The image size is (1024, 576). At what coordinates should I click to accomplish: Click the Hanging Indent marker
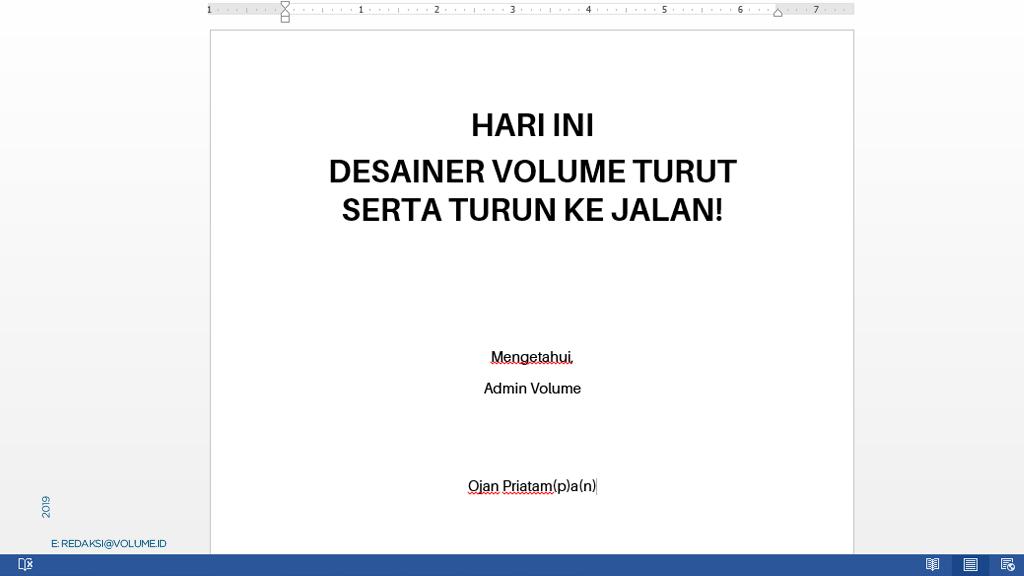(x=285, y=12)
